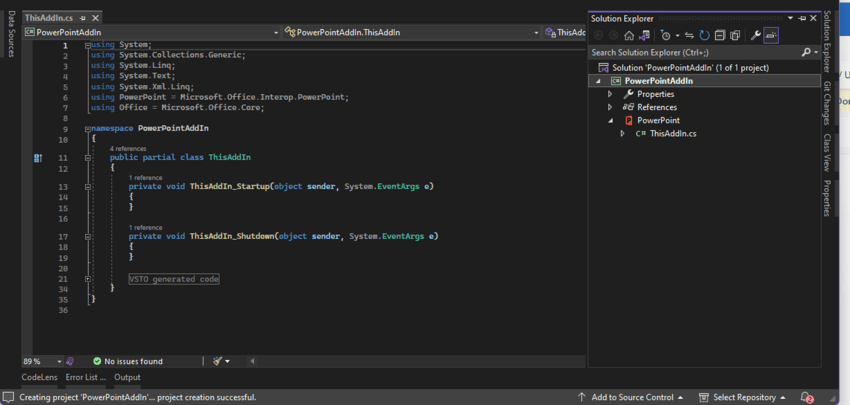Expand the References node in Solution Explorer

tap(610, 107)
